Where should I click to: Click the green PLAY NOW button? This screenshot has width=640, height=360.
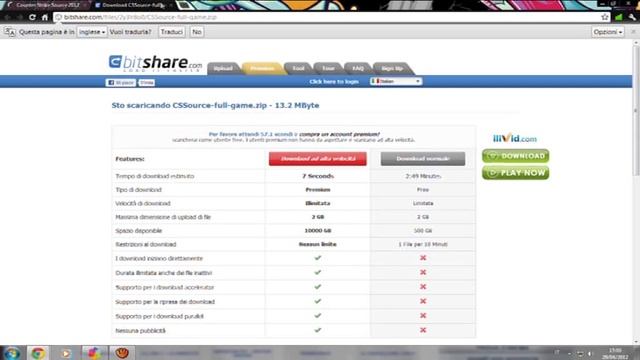(516, 173)
